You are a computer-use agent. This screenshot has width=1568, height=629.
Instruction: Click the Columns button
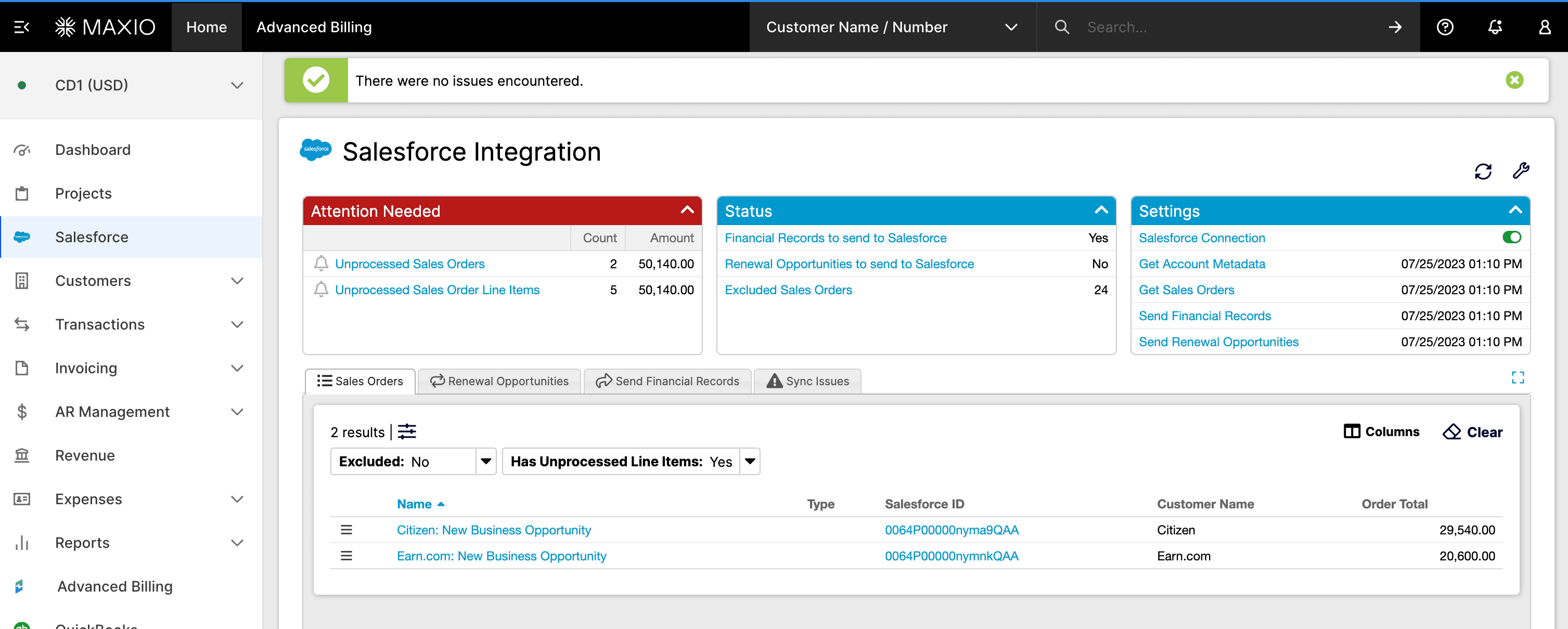(x=1381, y=432)
